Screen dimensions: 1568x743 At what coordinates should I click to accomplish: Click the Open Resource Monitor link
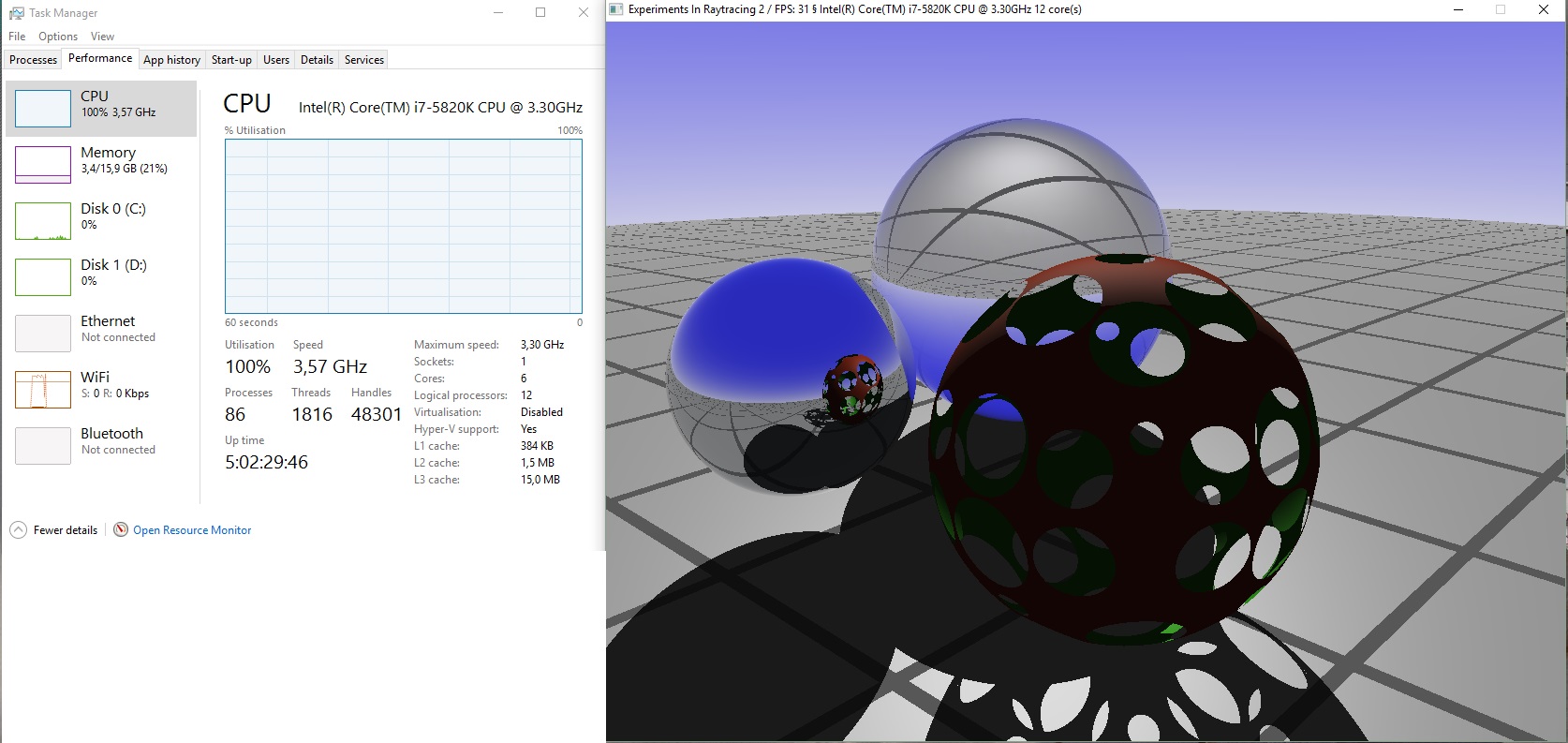tap(192, 530)
